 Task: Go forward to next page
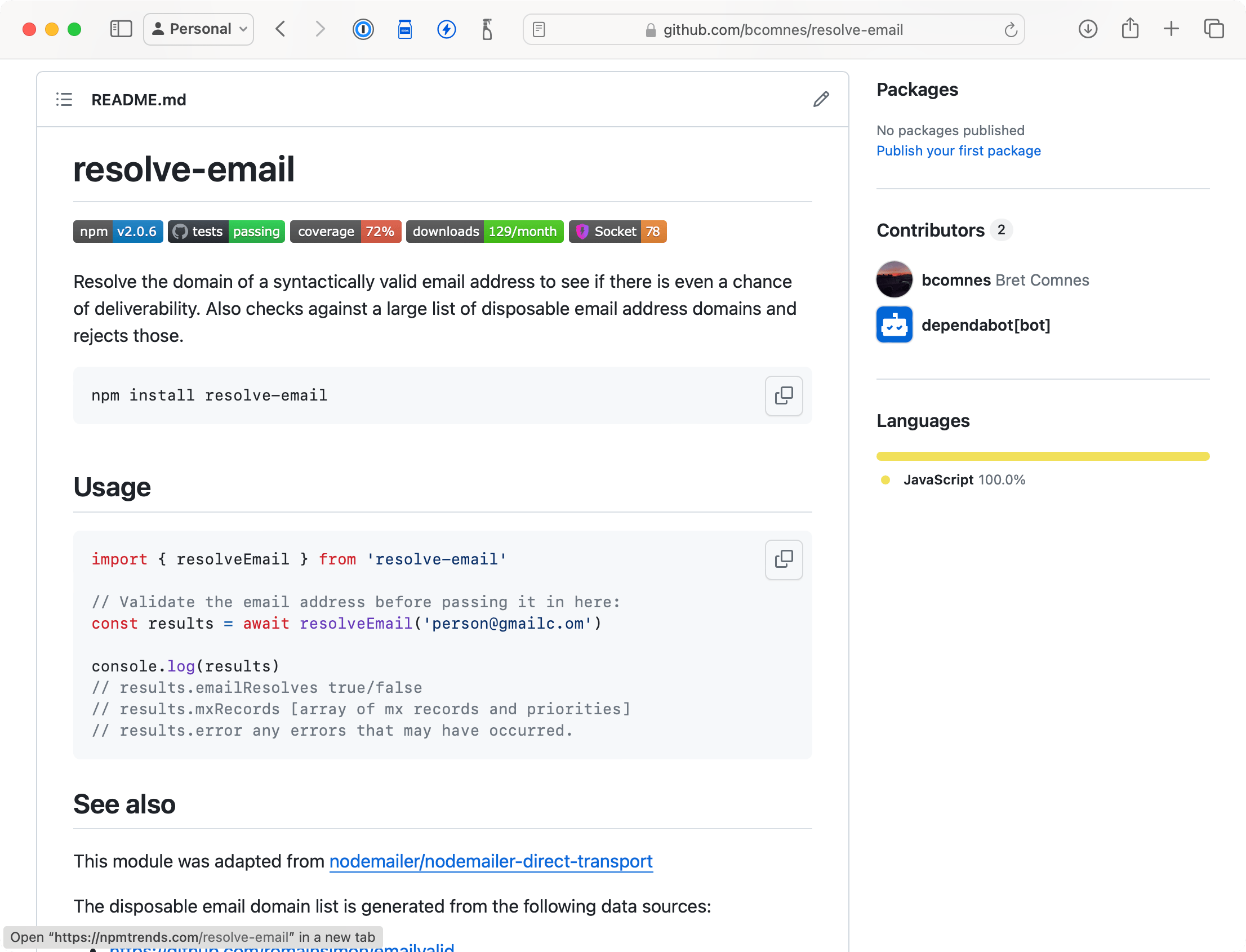tap(320, 29)
